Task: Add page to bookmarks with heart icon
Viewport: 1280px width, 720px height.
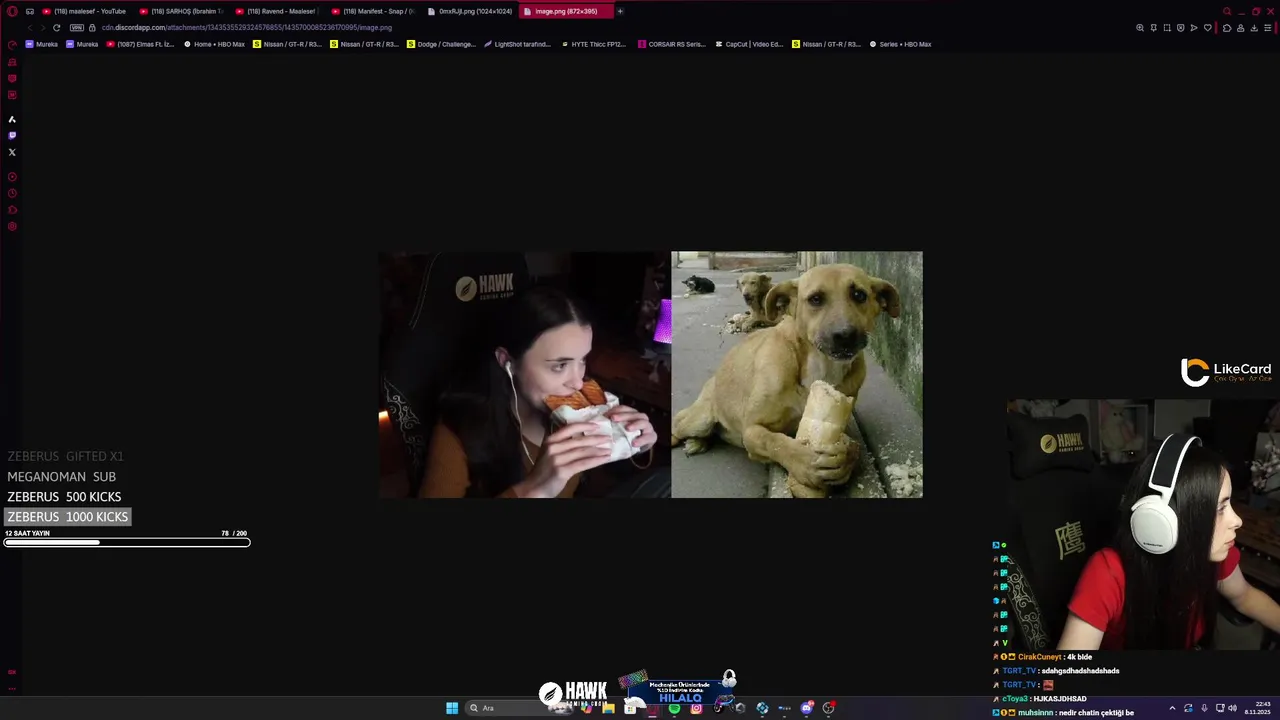Action: (1207, 28)
